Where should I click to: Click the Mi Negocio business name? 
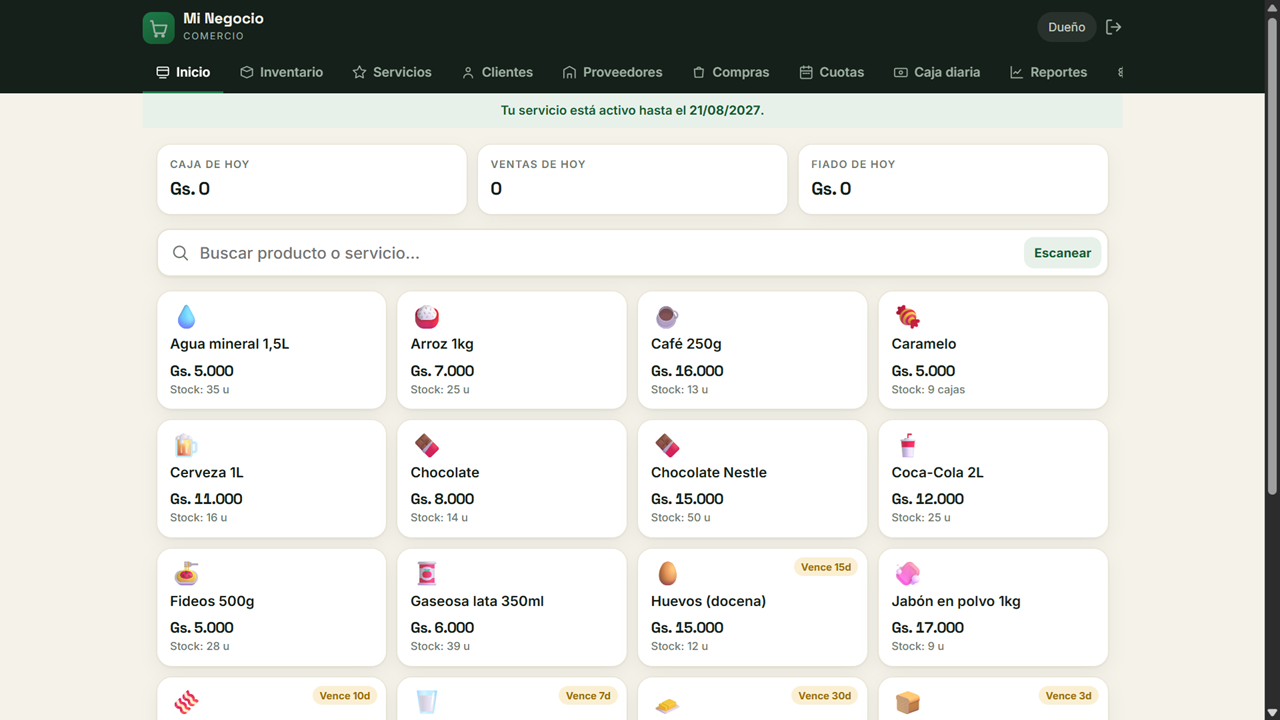tap(224, 19)
